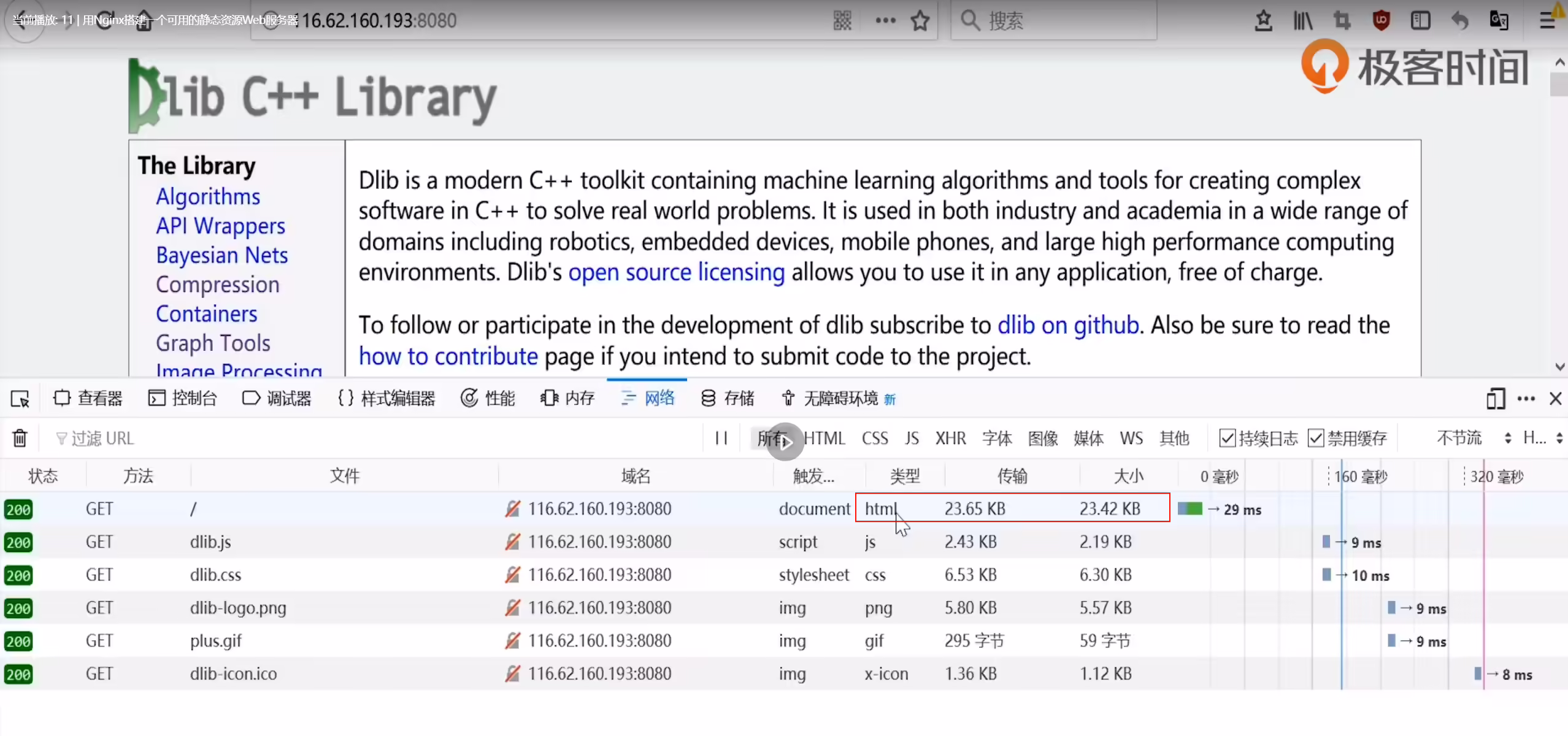Open page actions three-dot menu in address bar
The width and height of the screenshot is (1568, 736).
tap(885, 21)
